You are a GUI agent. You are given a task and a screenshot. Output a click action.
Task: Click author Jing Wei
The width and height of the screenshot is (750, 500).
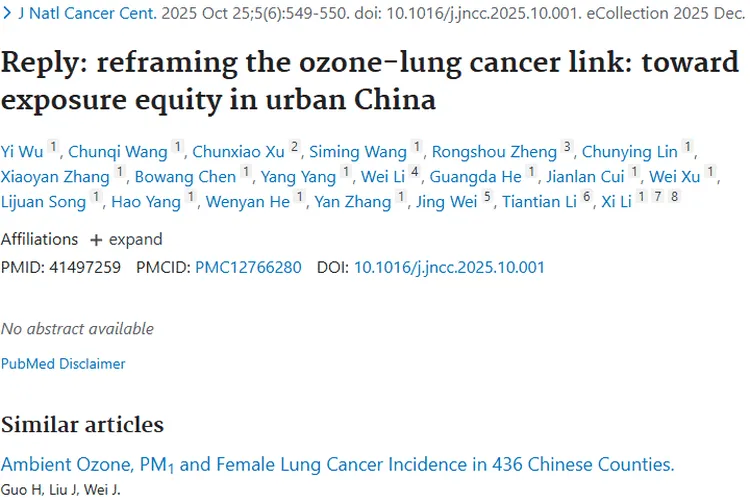tap(449, 202)
